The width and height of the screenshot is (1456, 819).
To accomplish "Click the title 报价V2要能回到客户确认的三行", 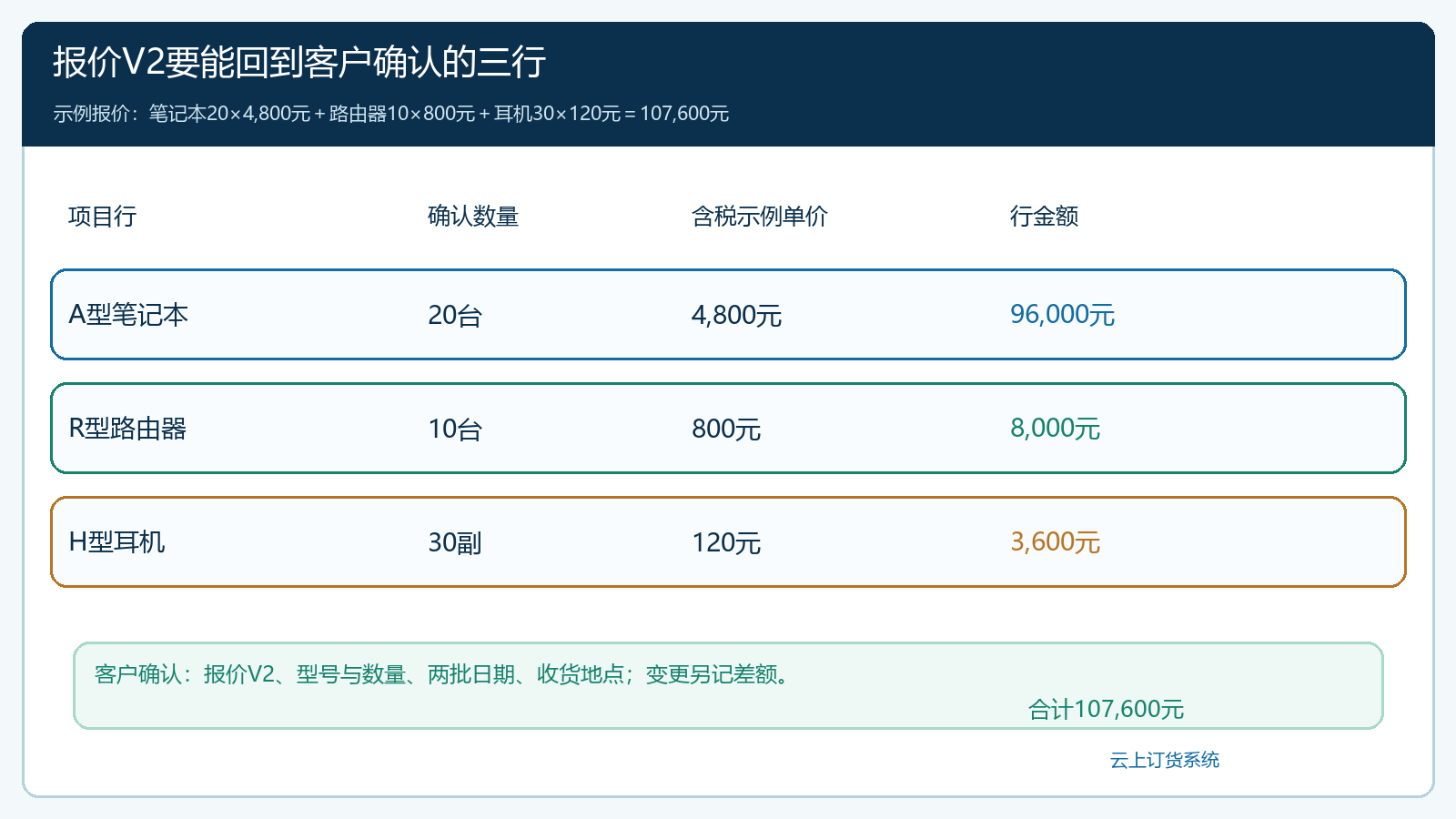I will tap(299, 63).
